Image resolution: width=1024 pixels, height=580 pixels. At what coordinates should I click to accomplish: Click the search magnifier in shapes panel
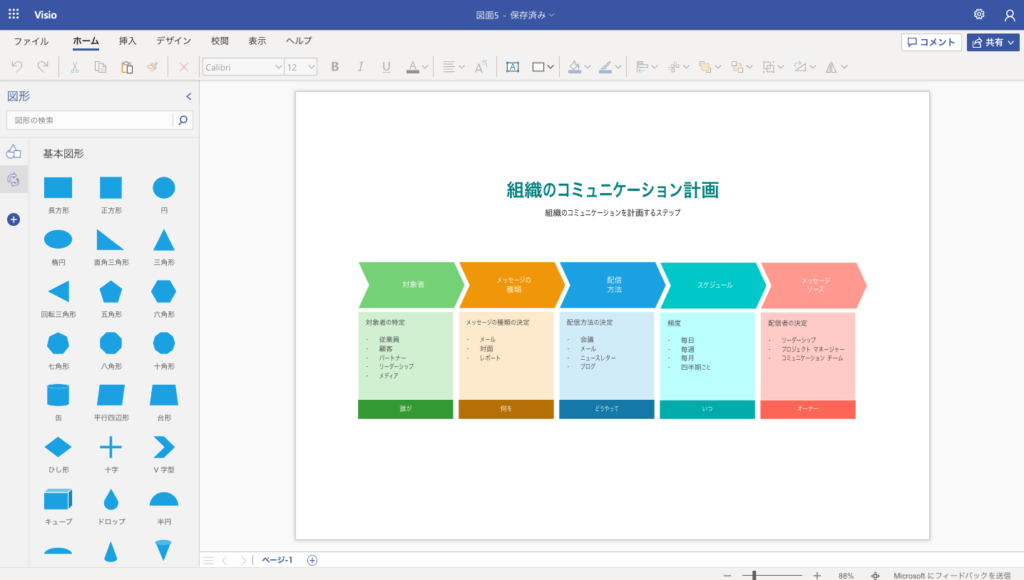coord(182,120)
